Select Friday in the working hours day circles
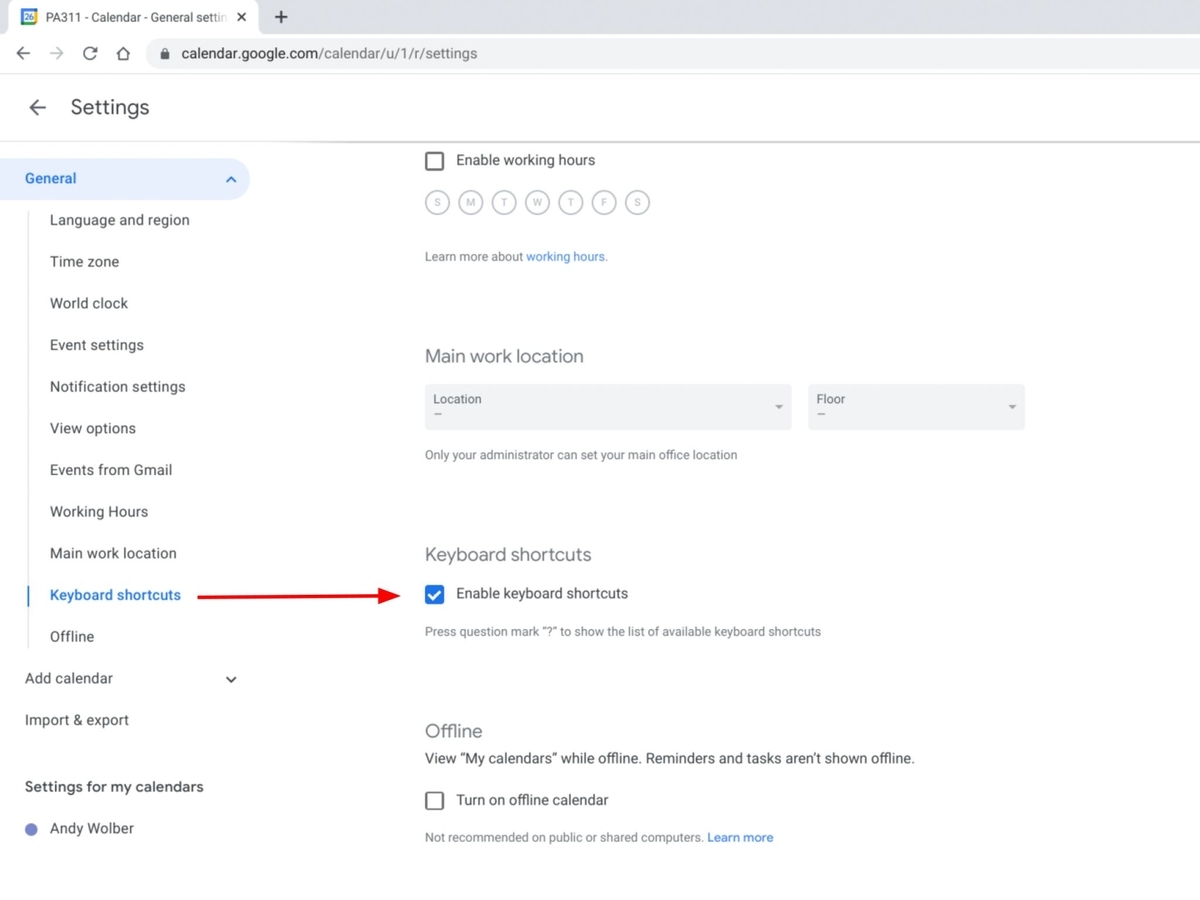The image size is (1200, 900). tap(604, 202)
